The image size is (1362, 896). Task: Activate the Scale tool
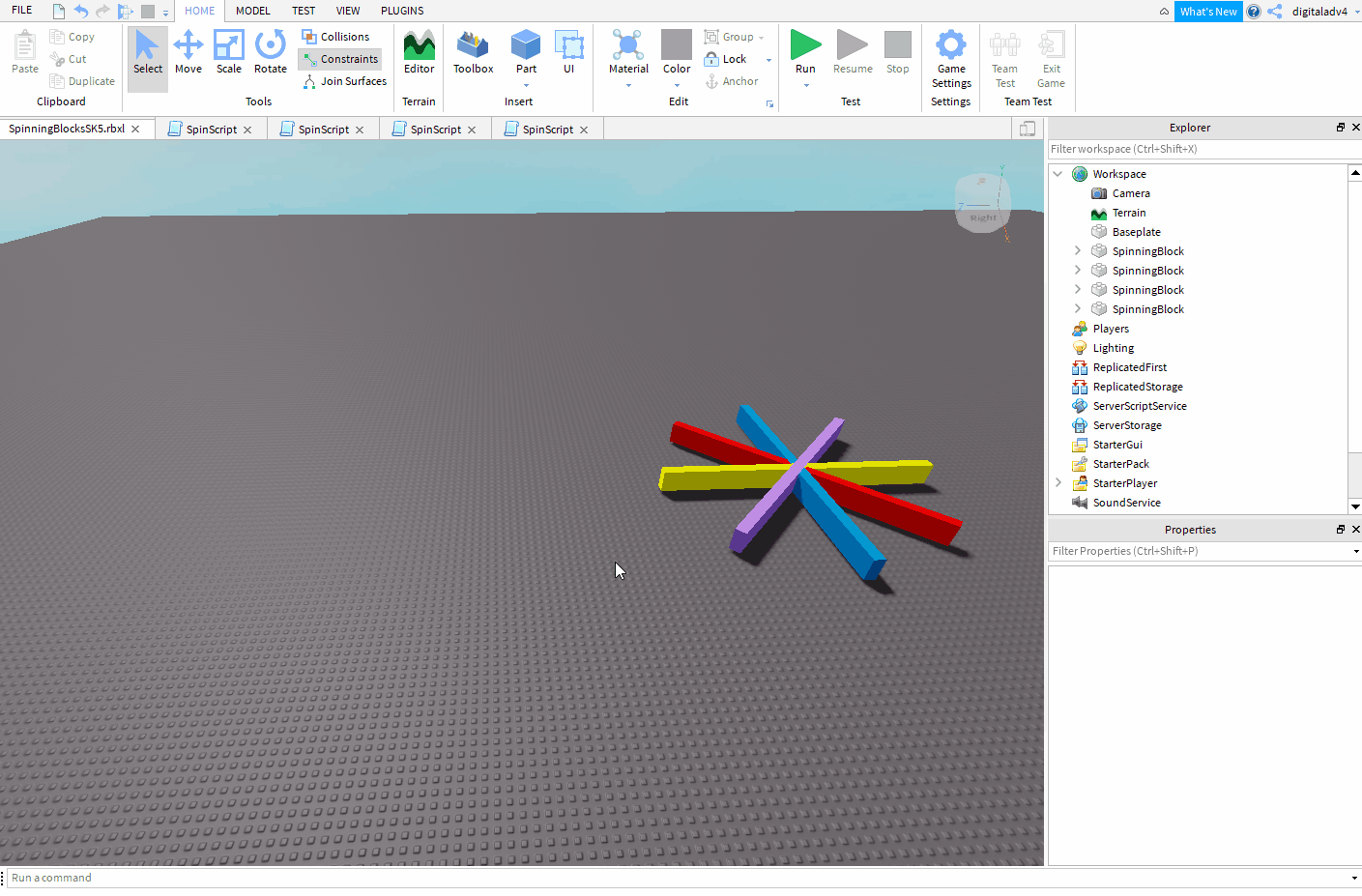229,52
